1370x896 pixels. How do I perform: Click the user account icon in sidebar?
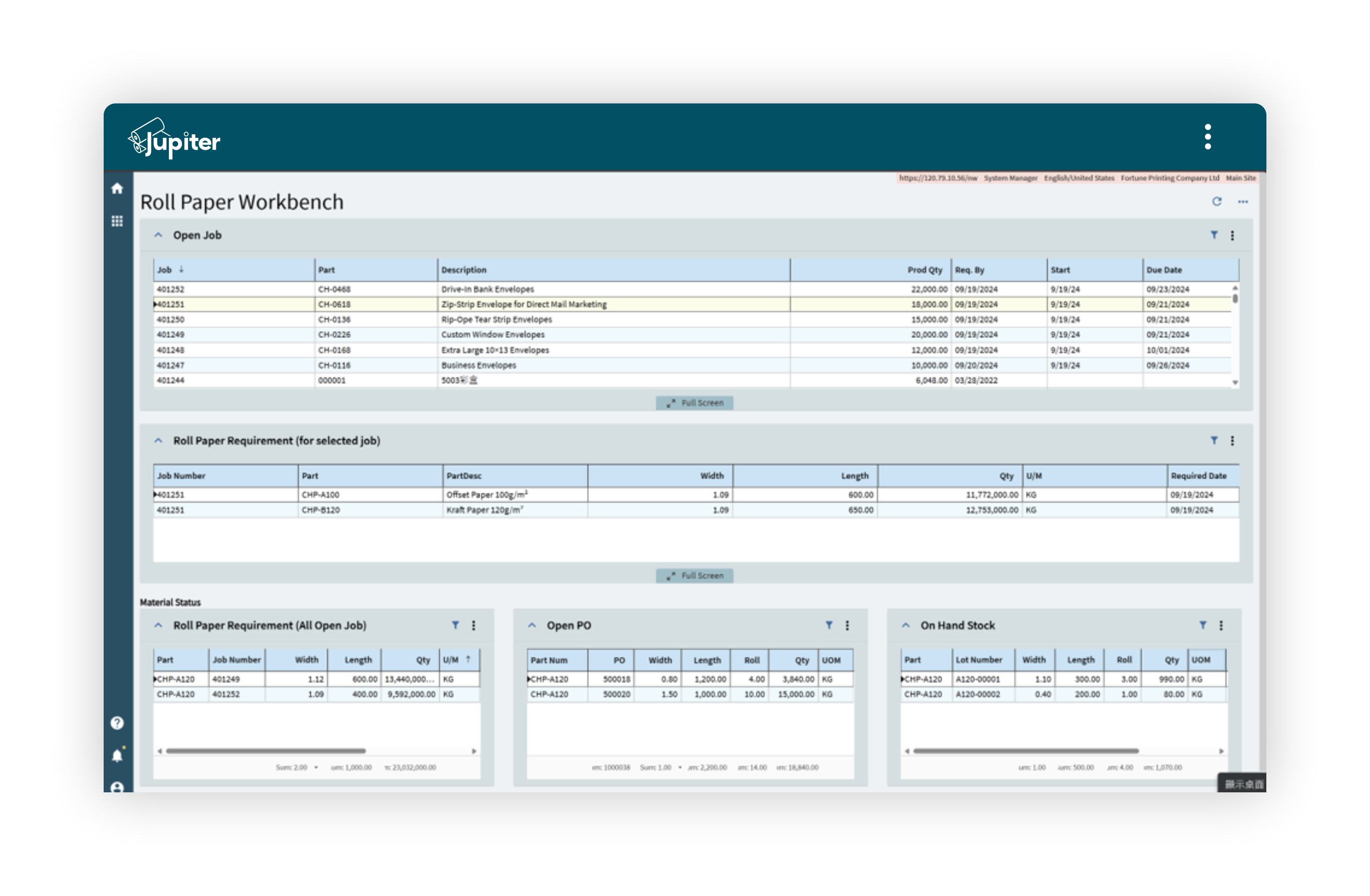tap(117, 784)
